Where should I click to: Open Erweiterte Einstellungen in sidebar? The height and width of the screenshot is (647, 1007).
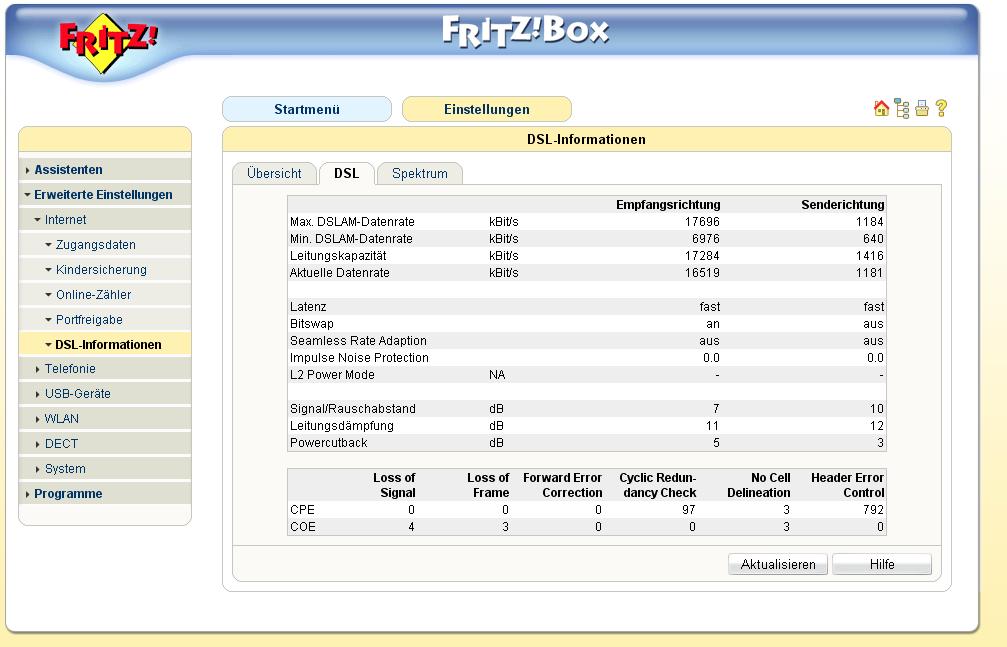(x=103, y=195)
